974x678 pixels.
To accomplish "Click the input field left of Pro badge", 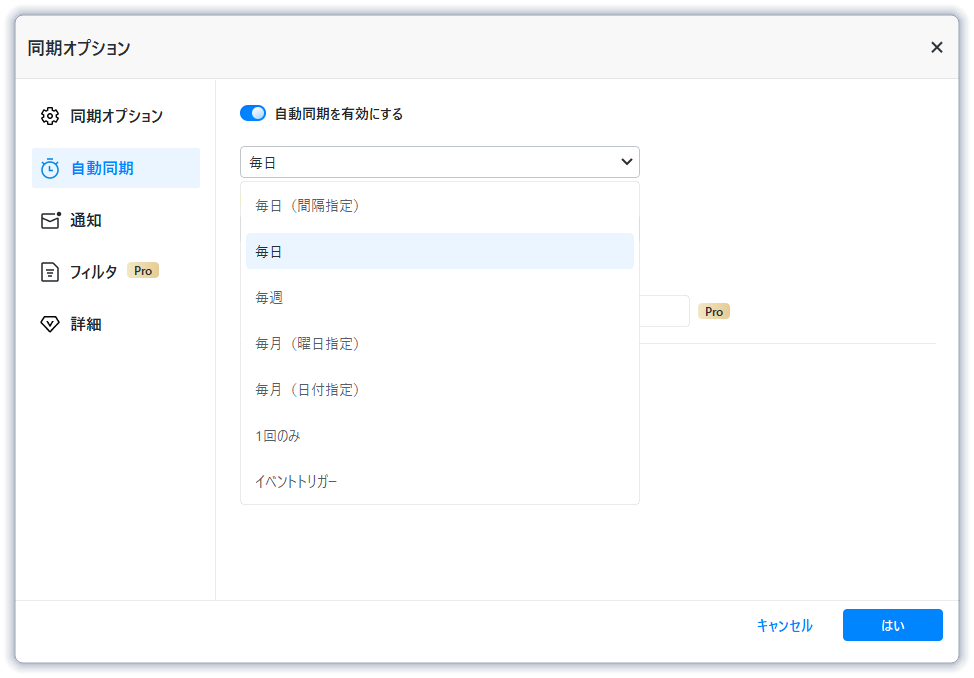I will (665, 311).
